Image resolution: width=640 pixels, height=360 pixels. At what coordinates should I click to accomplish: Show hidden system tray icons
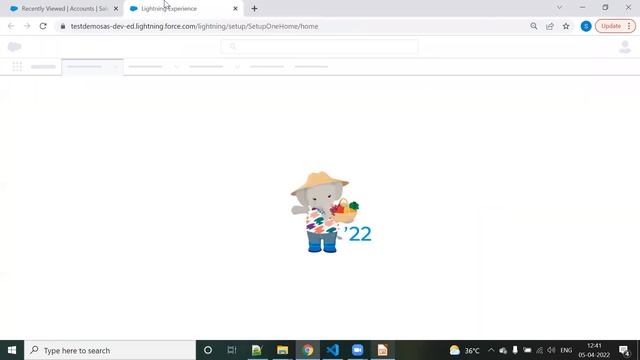tap(491, 350)
